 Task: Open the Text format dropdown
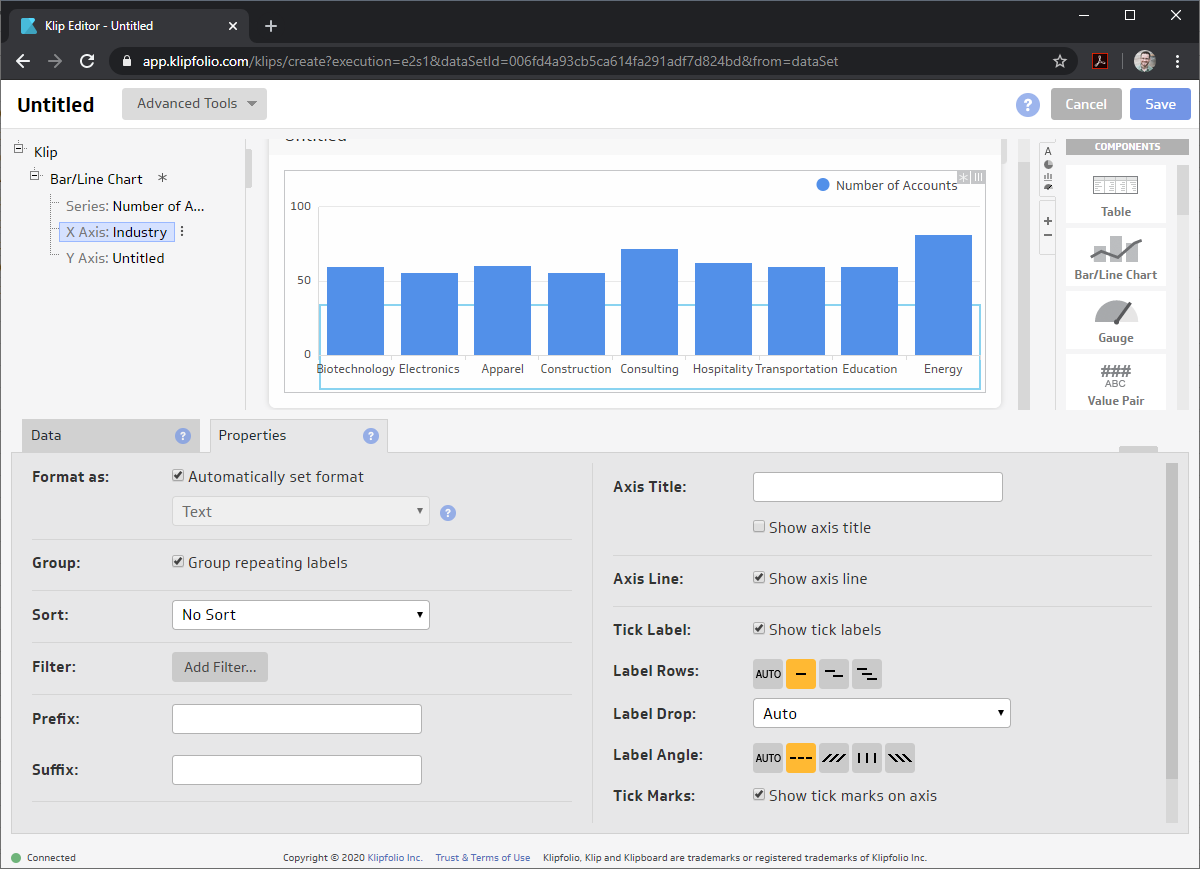(x=301, y=512)
